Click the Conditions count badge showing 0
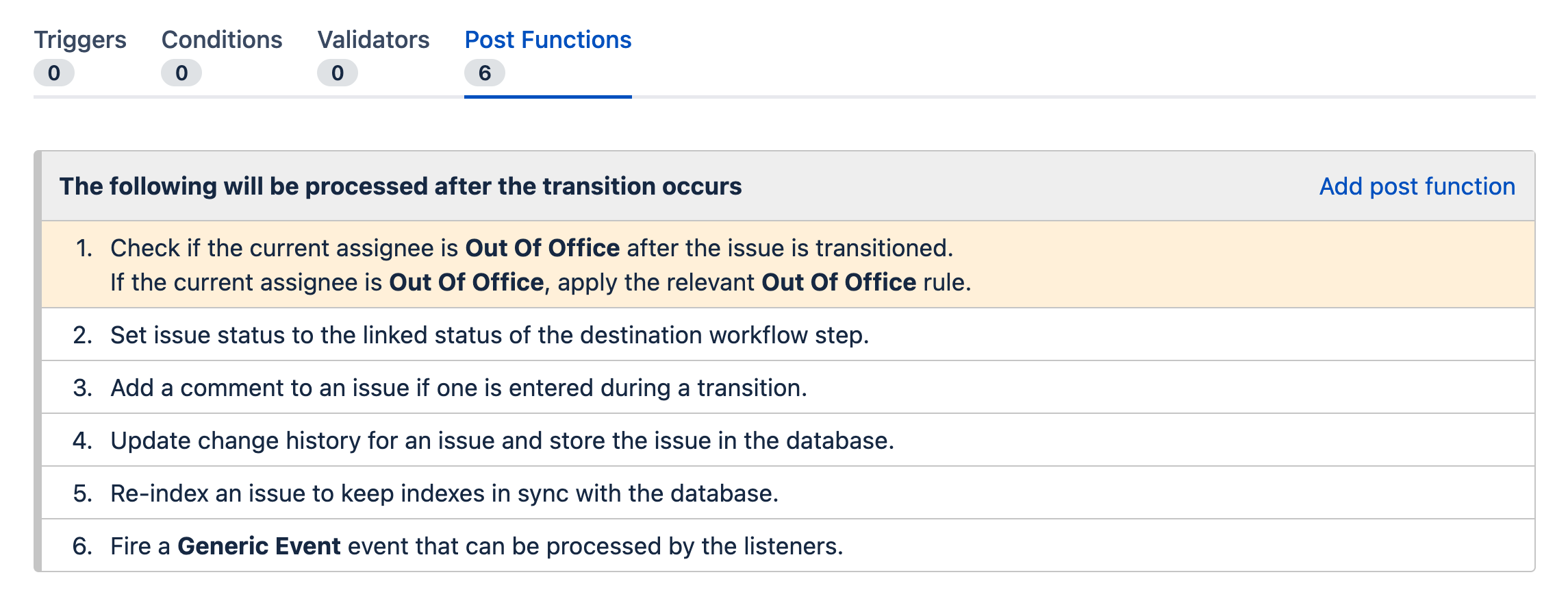The width and height of the screenshot is (1568, 614). pos(180,72)
